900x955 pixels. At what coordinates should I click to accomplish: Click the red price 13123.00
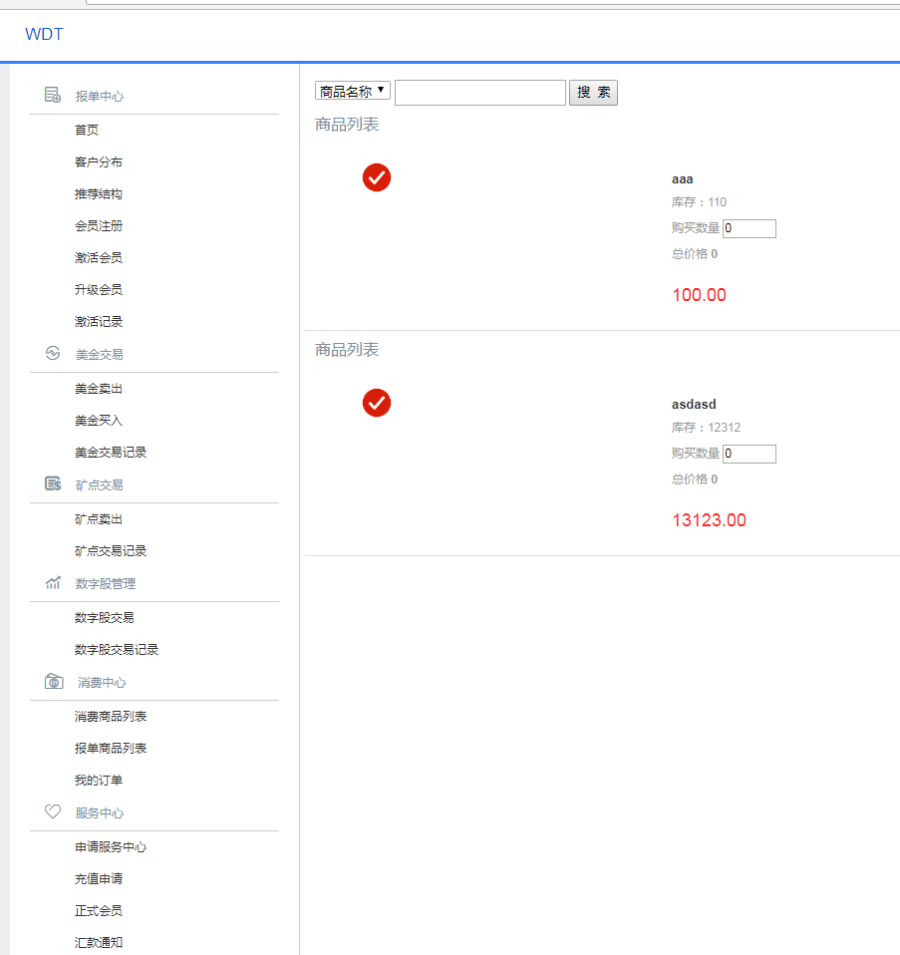click(x=709, y=520)
